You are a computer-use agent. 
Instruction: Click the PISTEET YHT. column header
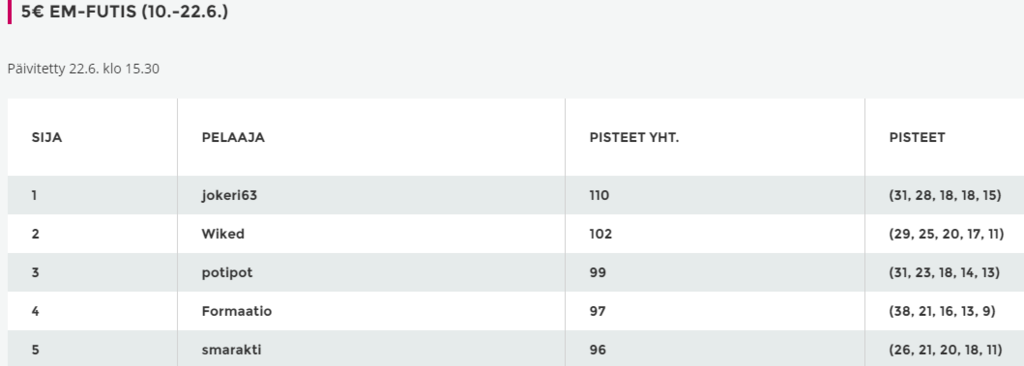pos(634,138)
